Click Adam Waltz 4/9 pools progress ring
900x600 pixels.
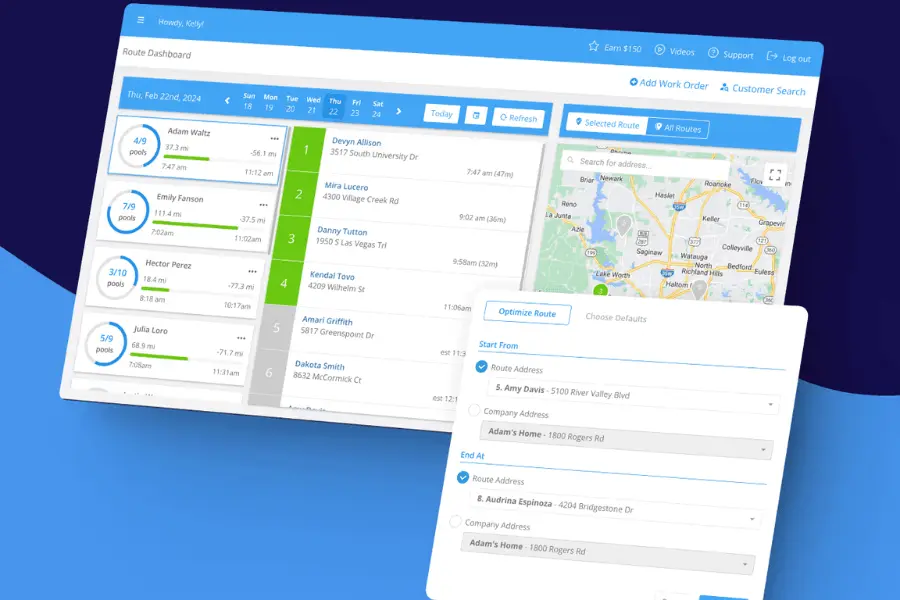[x=139, y=146]
